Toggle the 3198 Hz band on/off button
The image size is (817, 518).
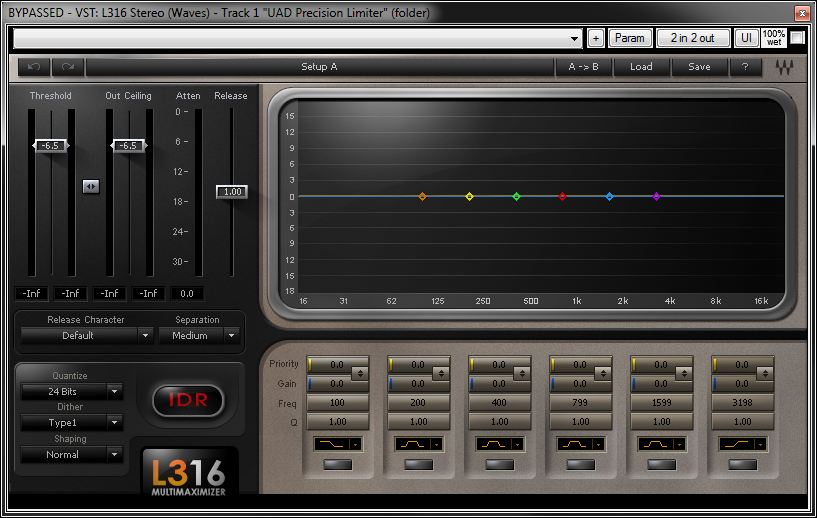click(x=742, y=464)
